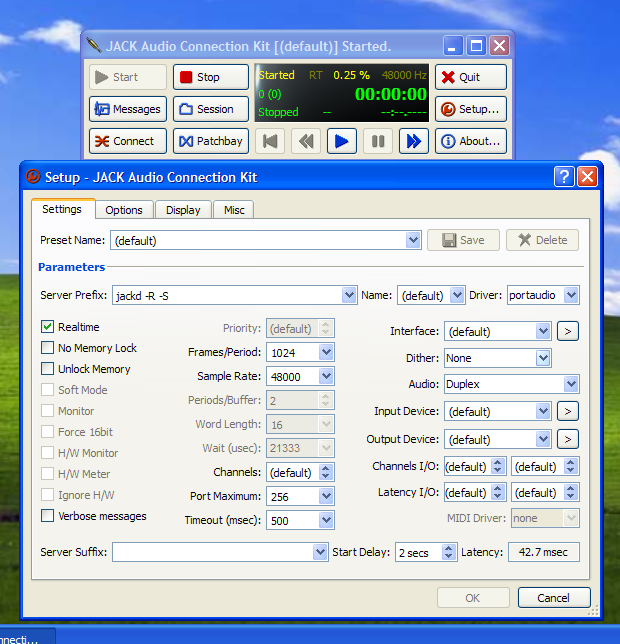Toggle the Ignore H/W checkbox
This screenshot has height=644, width=620.
point(48,494)
